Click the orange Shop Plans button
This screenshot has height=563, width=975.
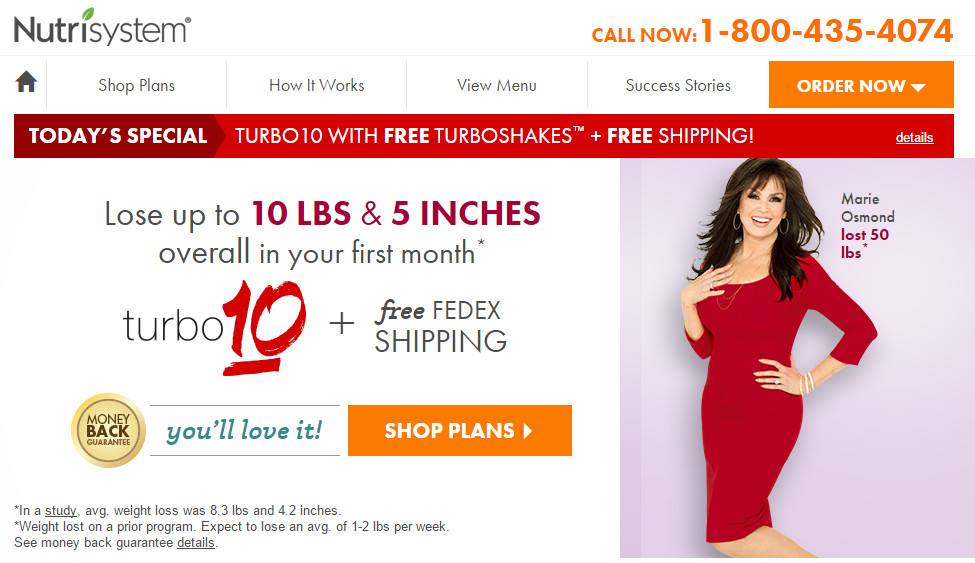pyautogui.click(x=460, y=430)
